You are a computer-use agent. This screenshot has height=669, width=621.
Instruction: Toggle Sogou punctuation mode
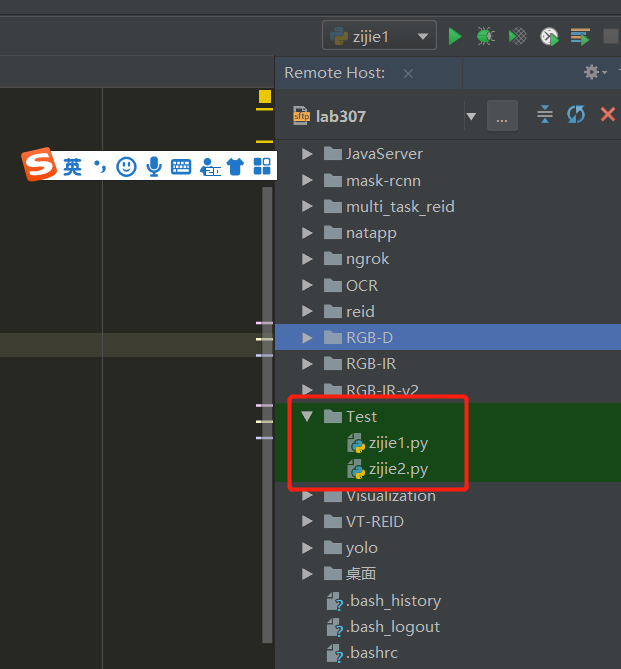99,166
